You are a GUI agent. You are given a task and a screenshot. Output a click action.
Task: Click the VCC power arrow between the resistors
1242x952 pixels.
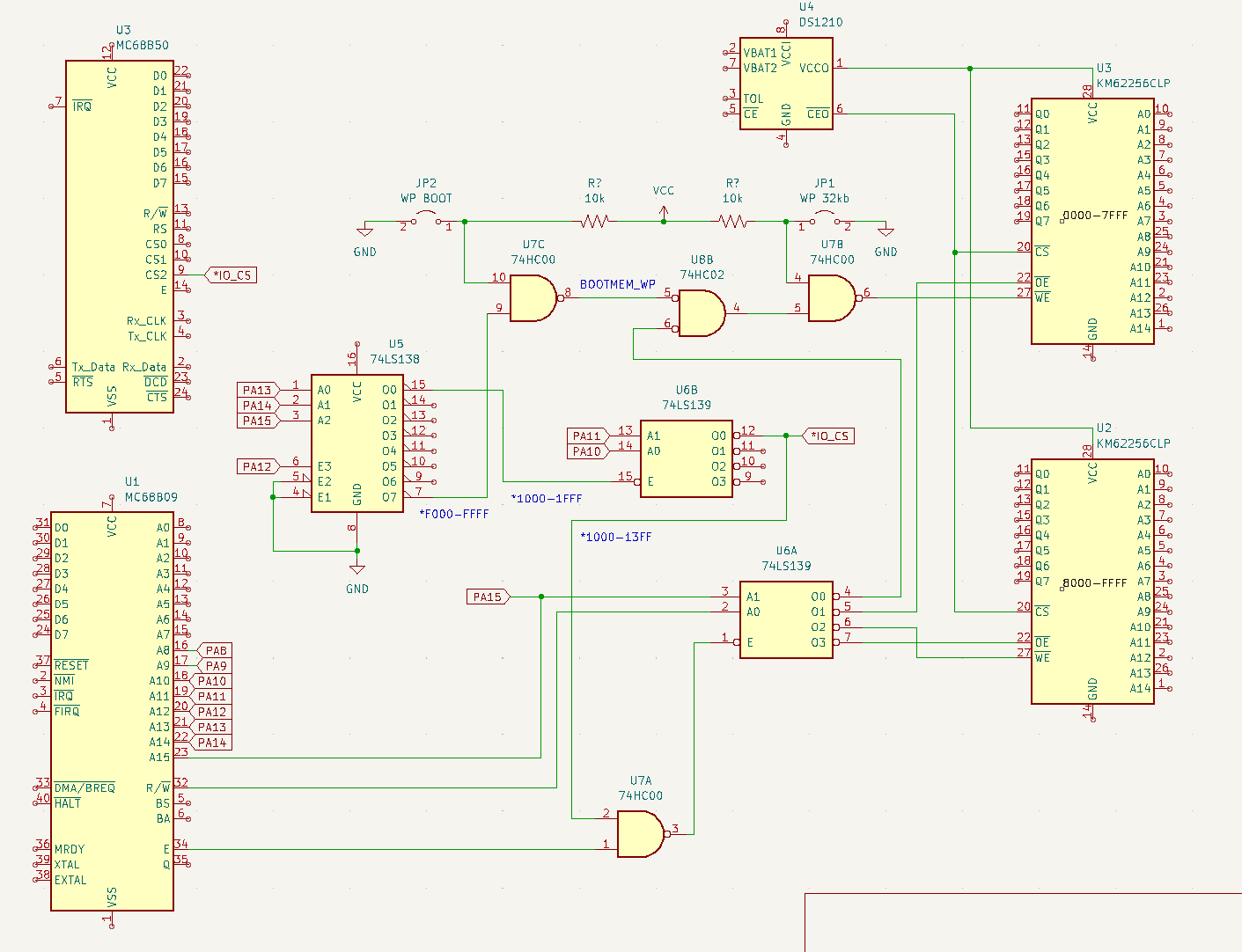664,212
